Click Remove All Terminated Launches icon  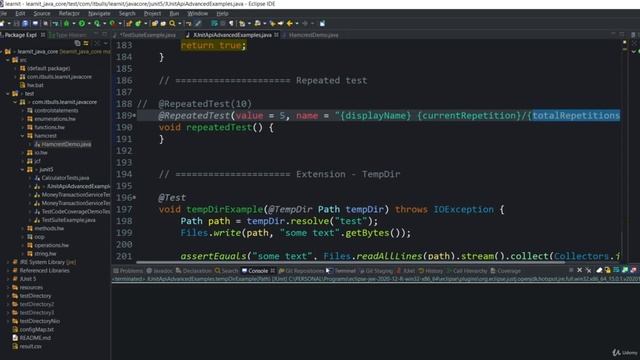589,270
